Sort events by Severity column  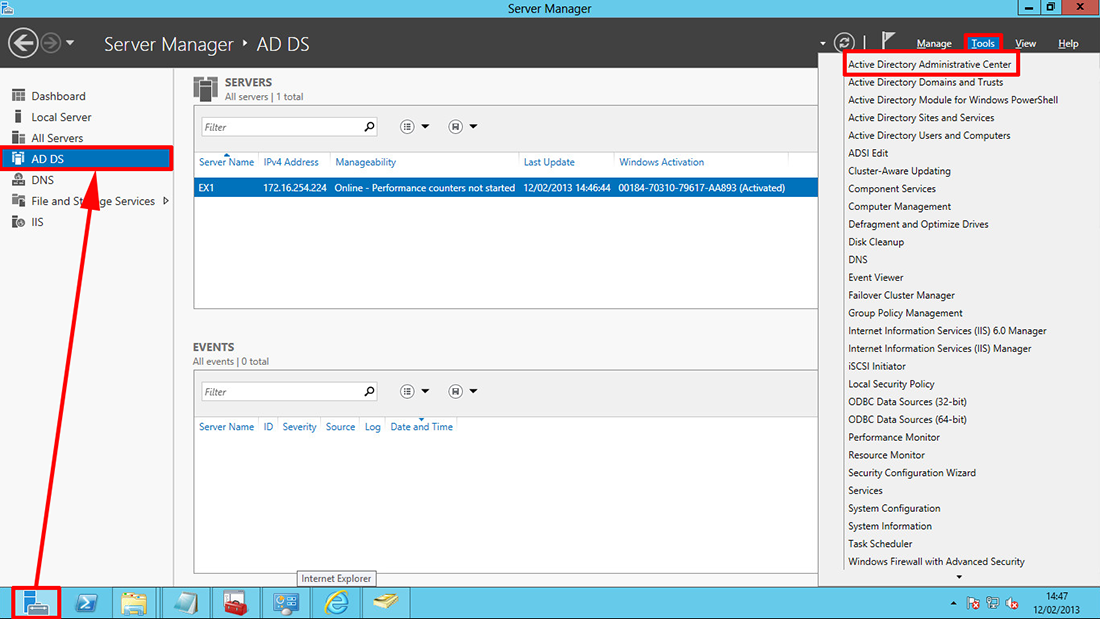(299, 427)
